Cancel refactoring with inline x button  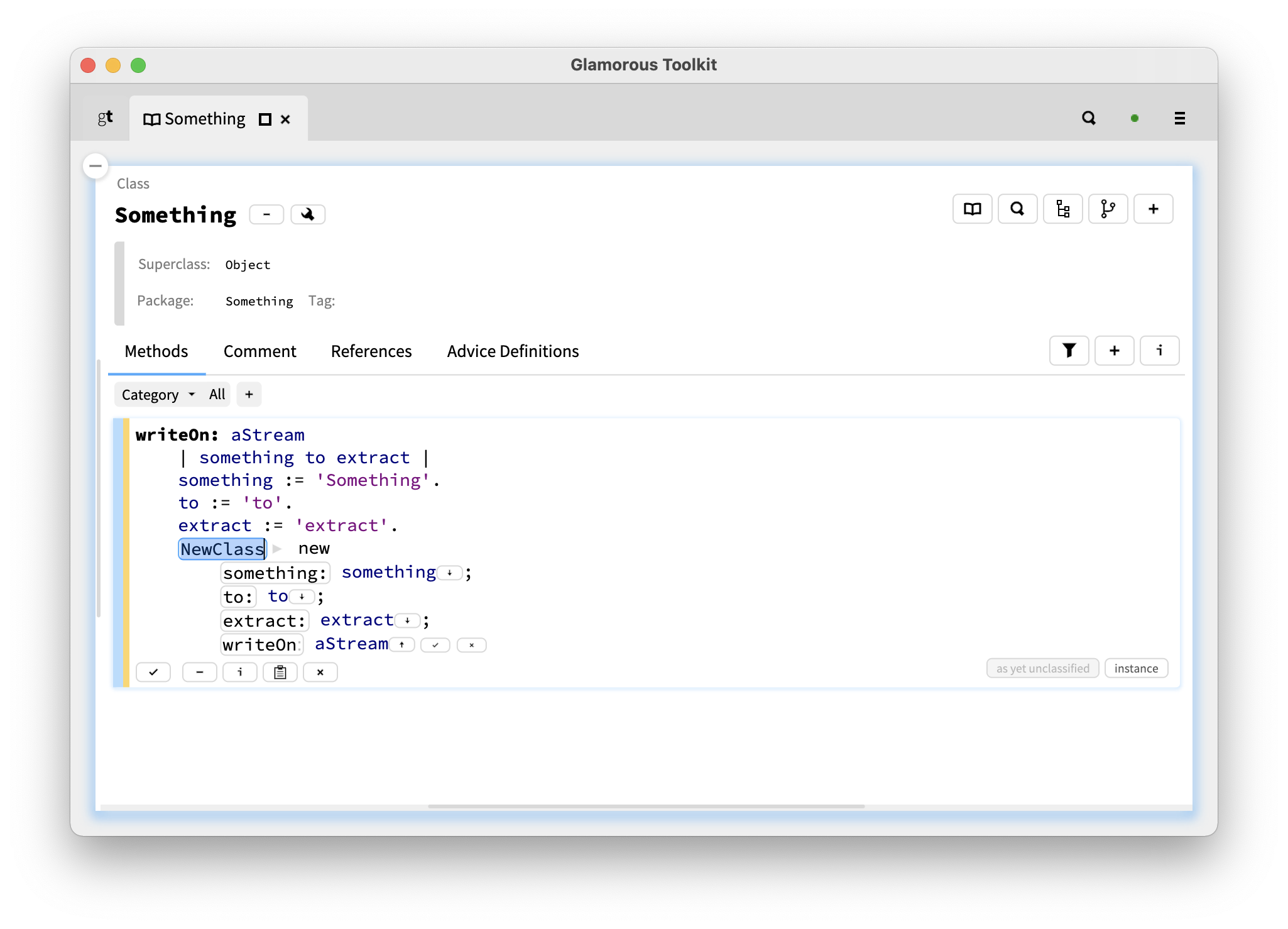tap(472, 645)
